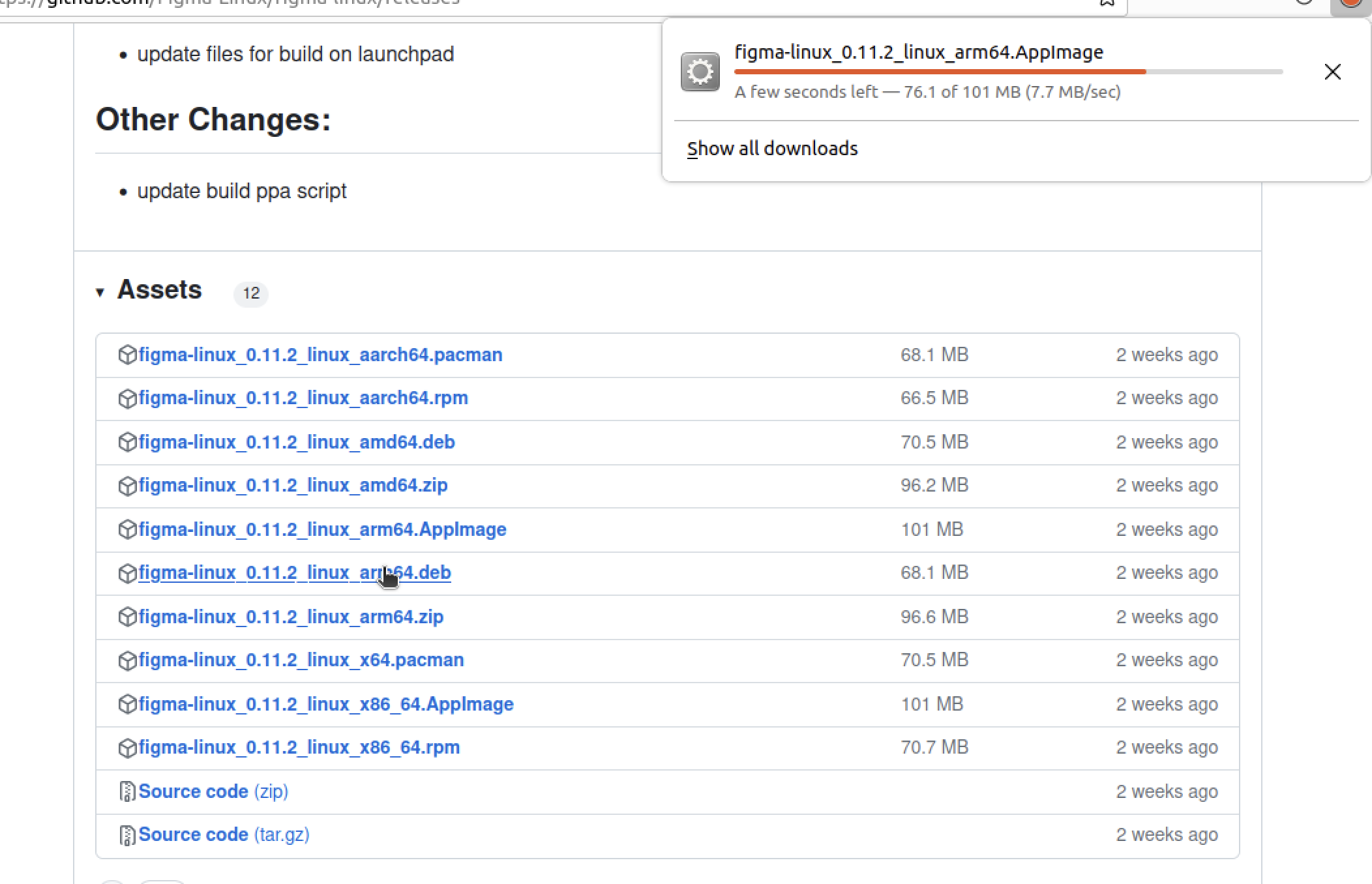
Task: Click the package icon beside aarch64.pacman asset
Action: (127, 355)
